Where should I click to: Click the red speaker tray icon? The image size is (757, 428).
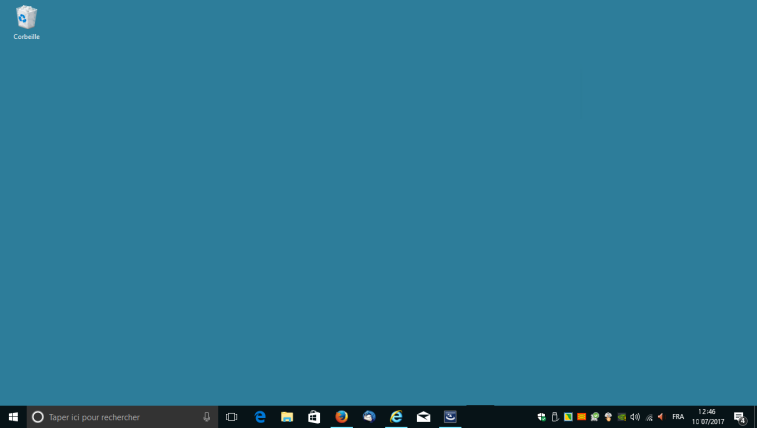661,417
